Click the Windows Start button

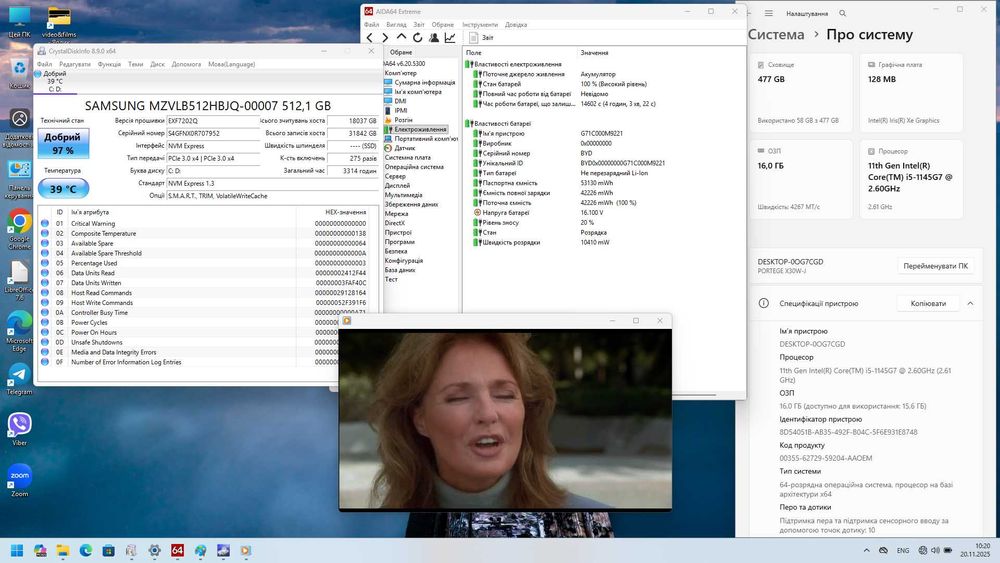17,550
